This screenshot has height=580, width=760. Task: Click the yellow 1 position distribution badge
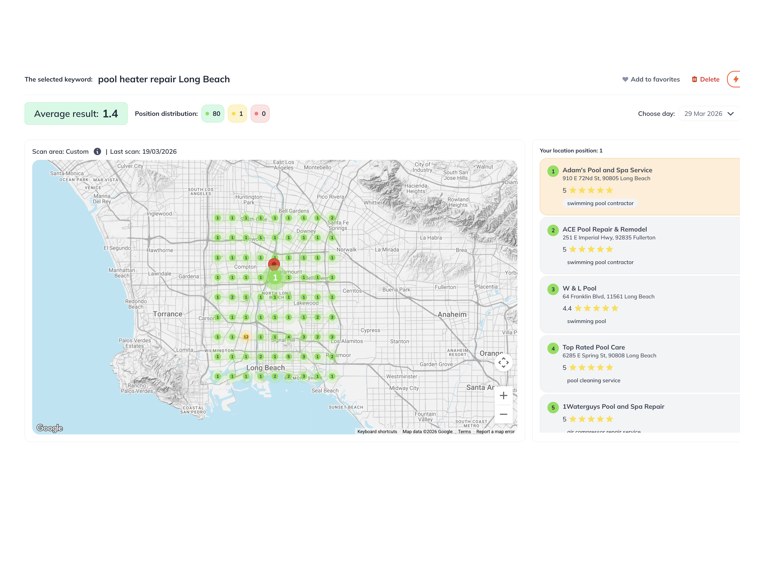point(238,114)
